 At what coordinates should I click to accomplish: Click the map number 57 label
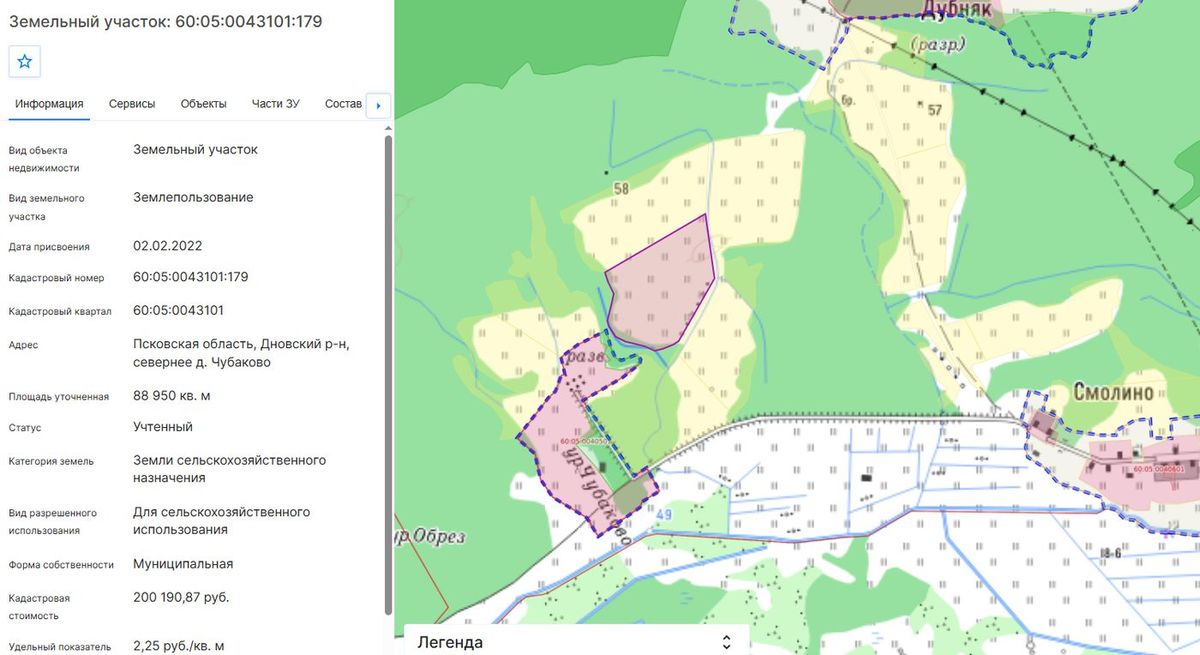(935, 109)
